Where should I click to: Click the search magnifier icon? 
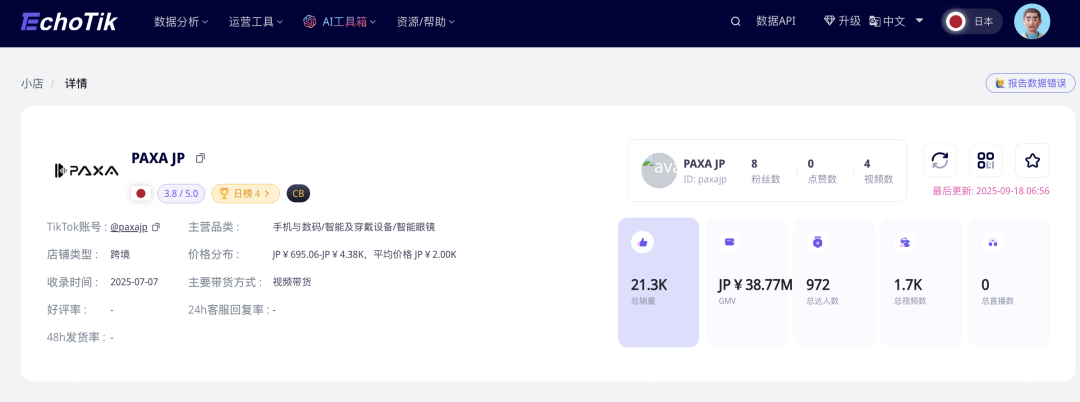coord(736,21)
